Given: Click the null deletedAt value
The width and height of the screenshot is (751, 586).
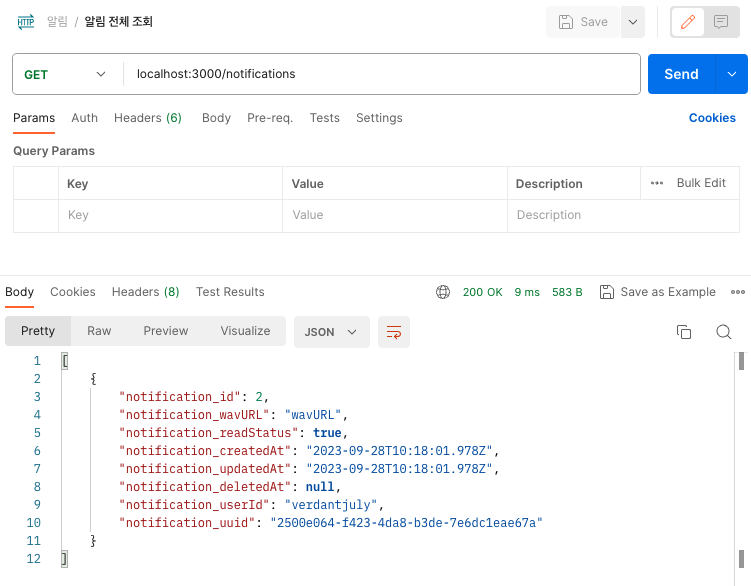Looking at the screenshot, I should coord(320,487).
